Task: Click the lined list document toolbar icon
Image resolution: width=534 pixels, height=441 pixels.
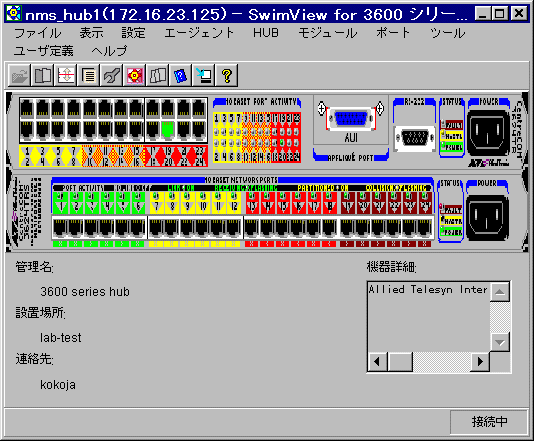Action: (89, 75)
